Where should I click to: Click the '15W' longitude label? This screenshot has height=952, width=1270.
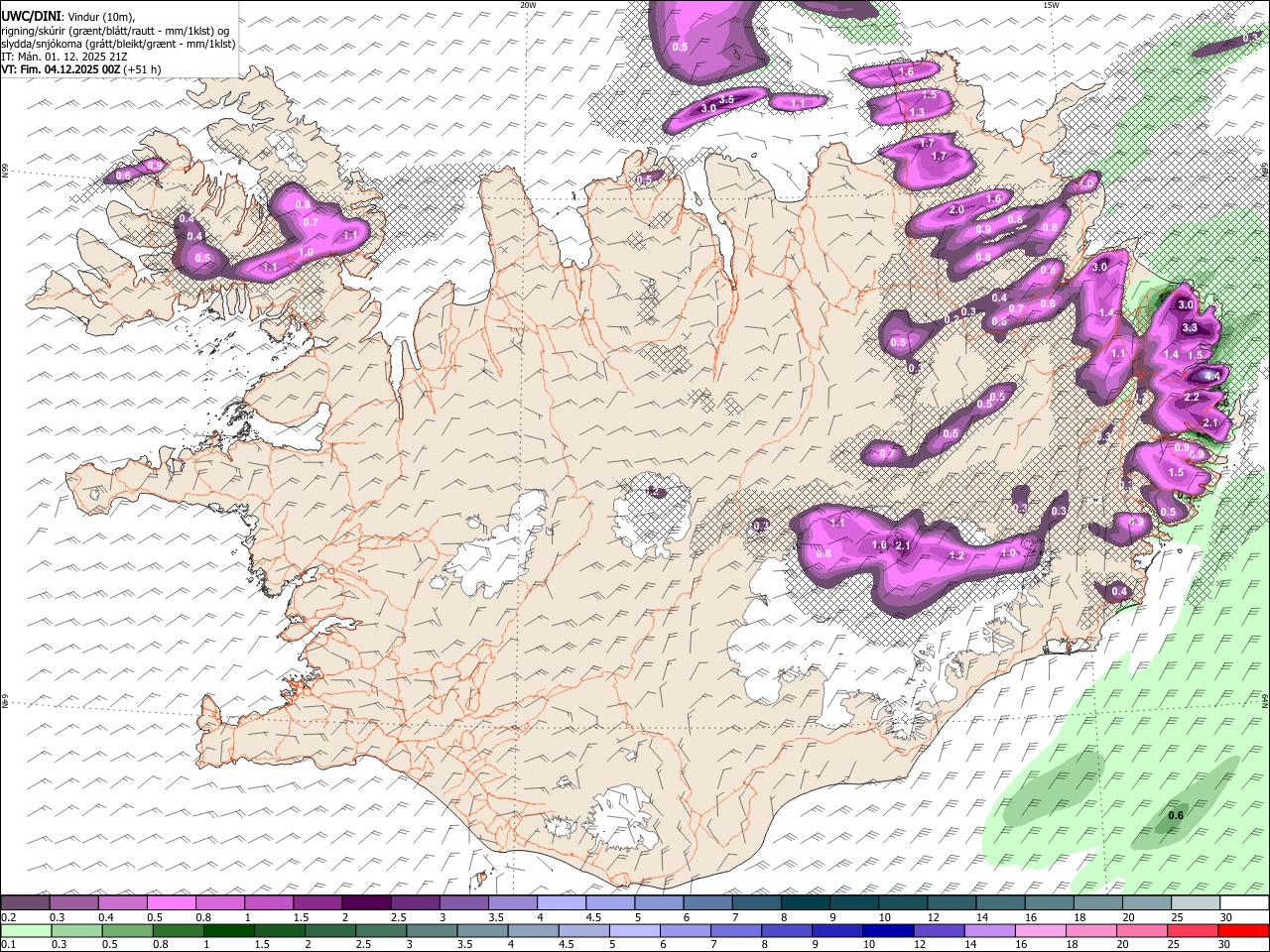click(x=1051, y=5)
